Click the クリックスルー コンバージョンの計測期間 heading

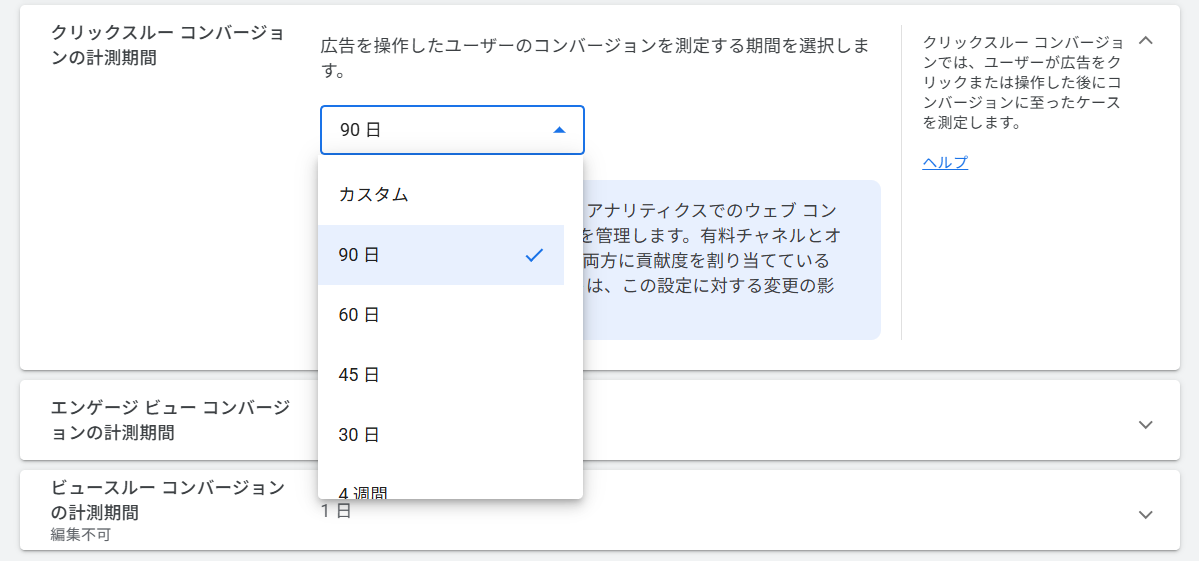click(x=168, y=45)
